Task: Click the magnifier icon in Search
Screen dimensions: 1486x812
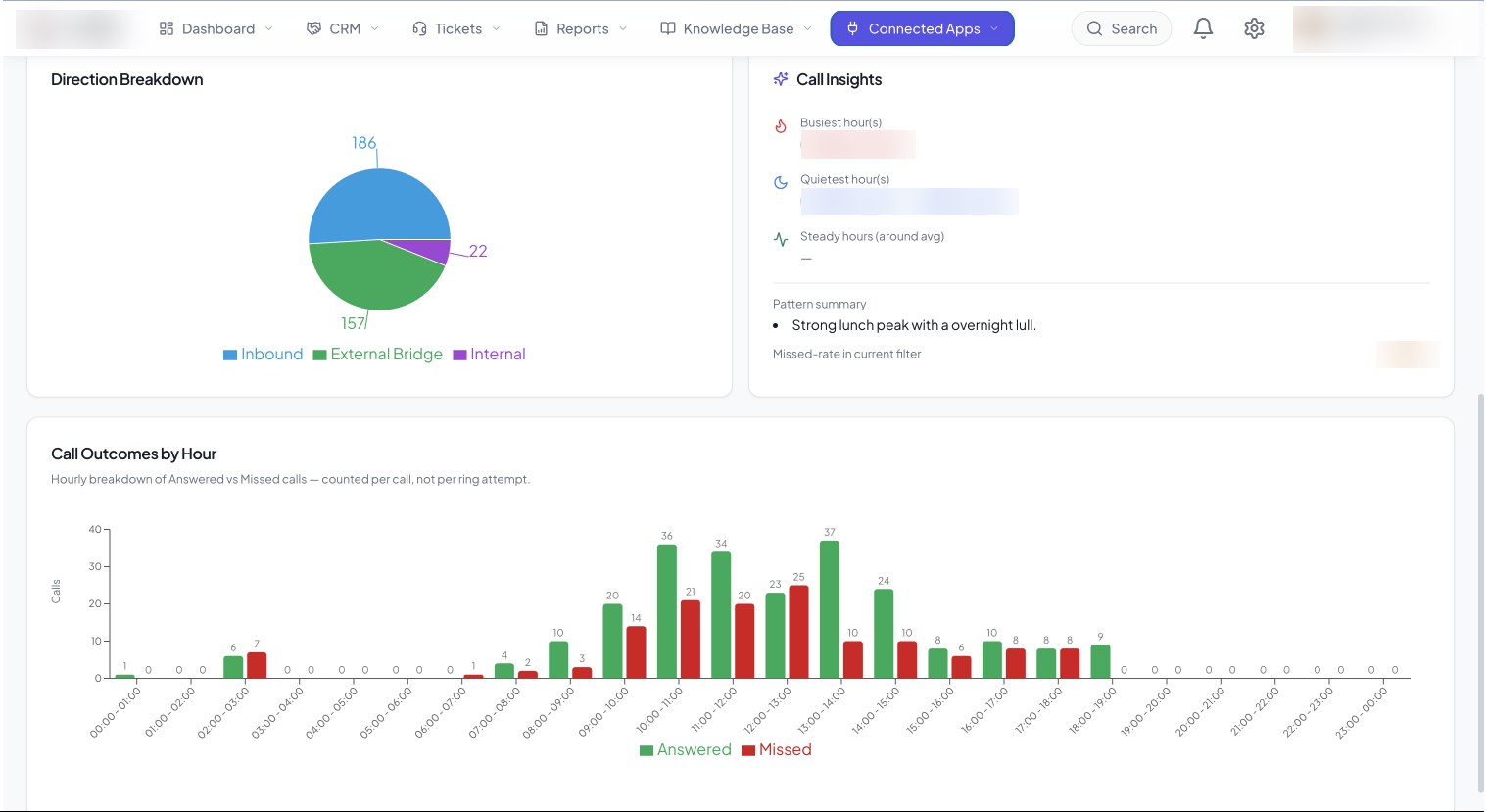Action: [1095, 28]
